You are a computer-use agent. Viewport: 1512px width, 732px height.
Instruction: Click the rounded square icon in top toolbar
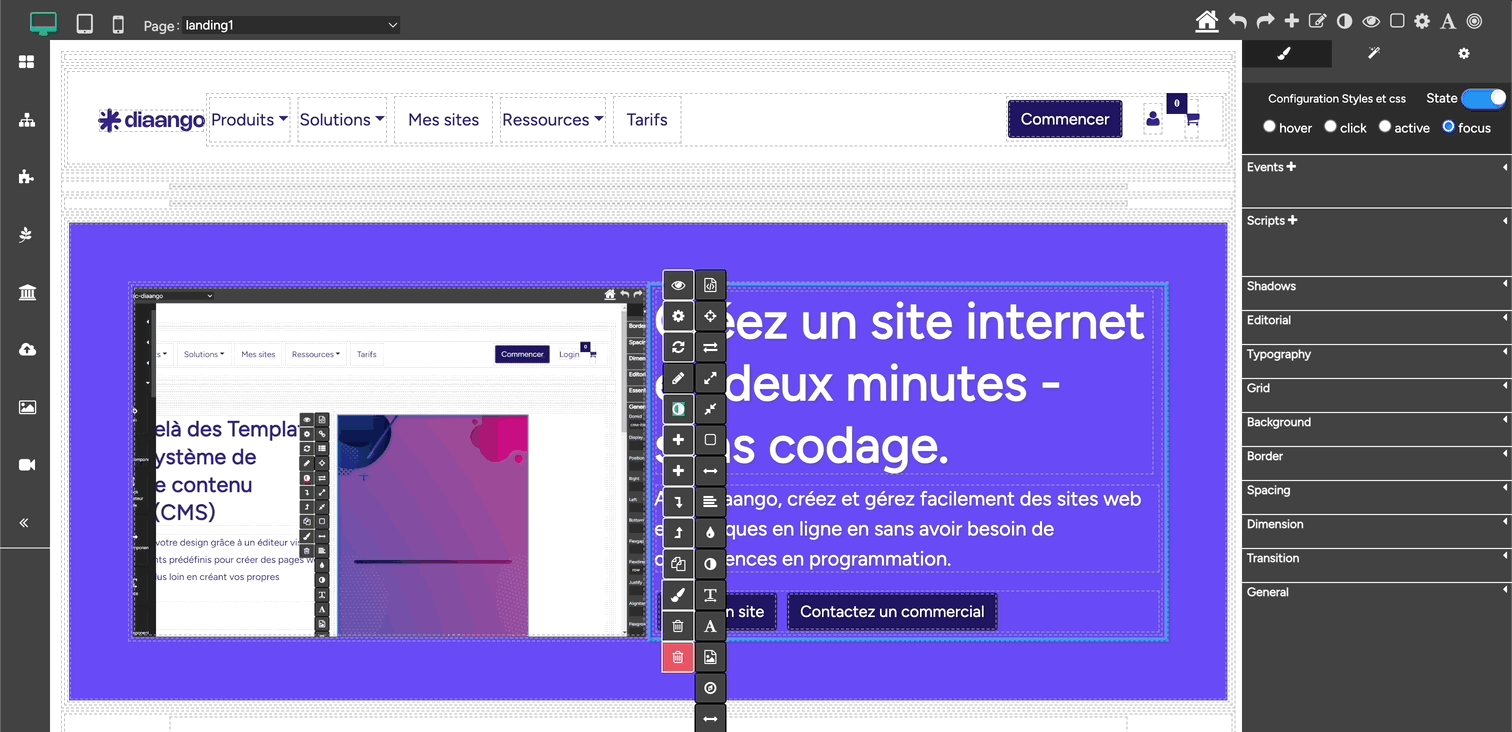[1397, 21]
